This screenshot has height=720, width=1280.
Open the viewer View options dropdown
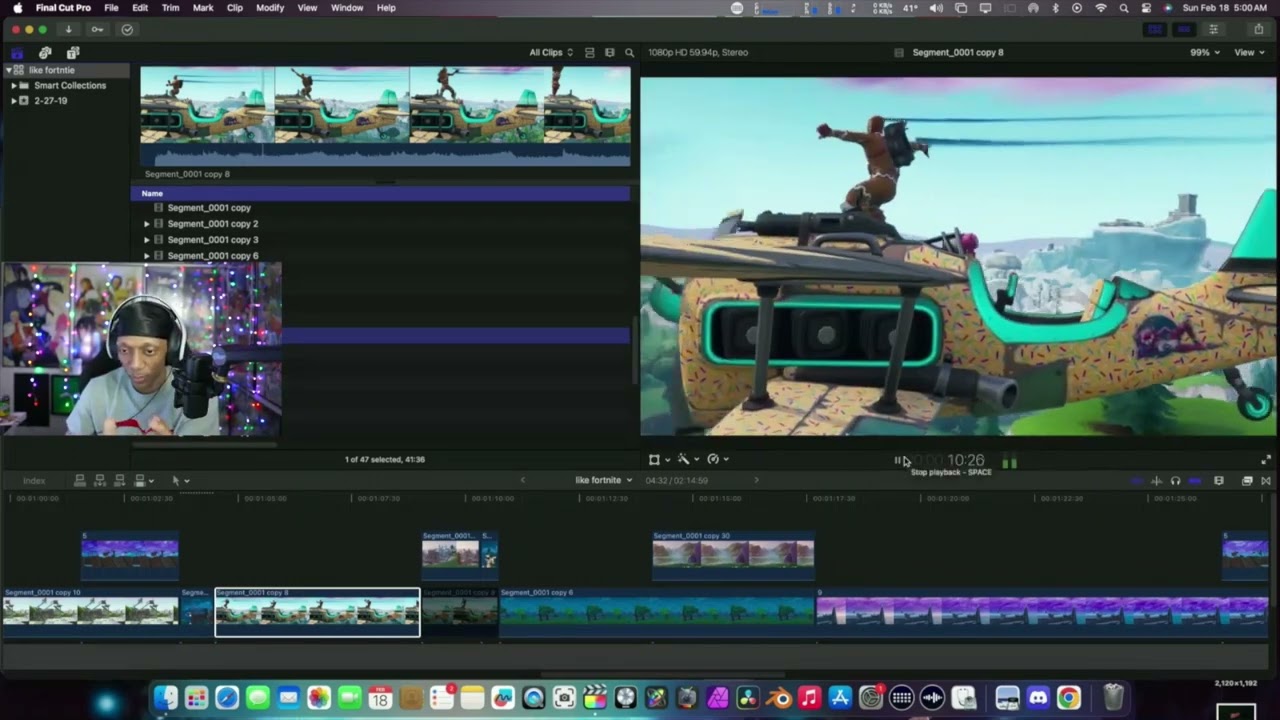1249,52
